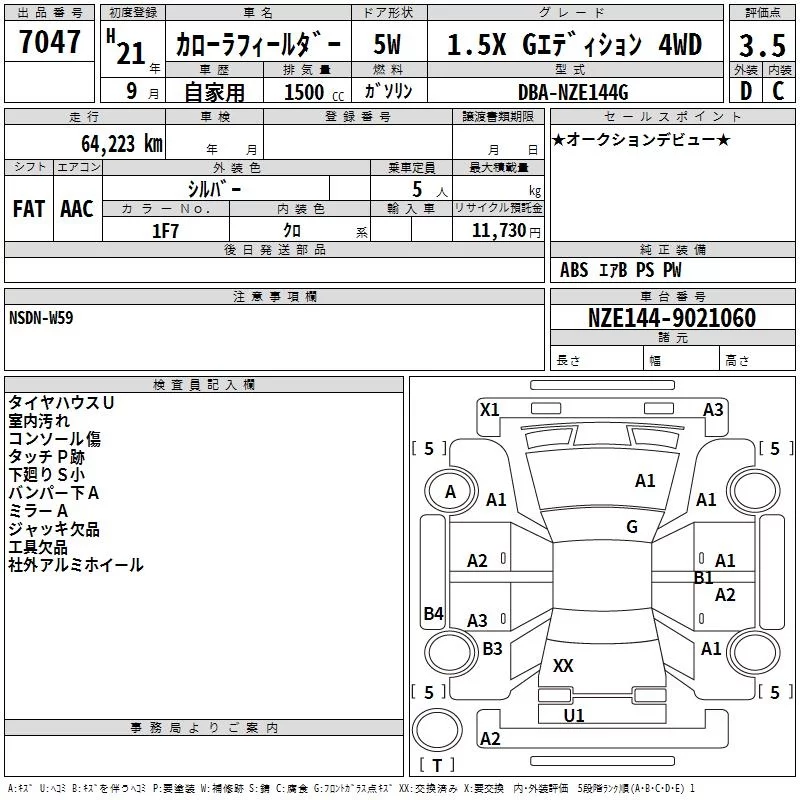
Task: Select the 乗車定員 label
Action: 411,167
